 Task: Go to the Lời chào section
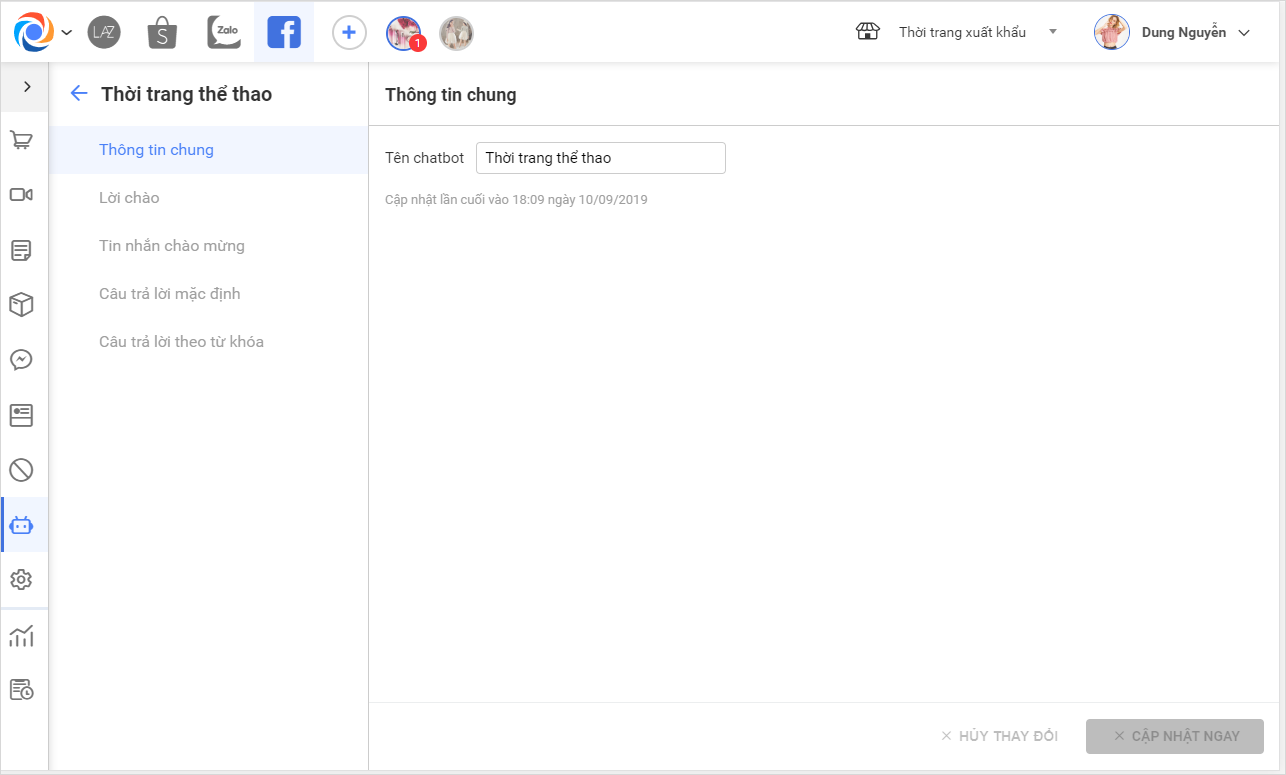tap(129, 198)
